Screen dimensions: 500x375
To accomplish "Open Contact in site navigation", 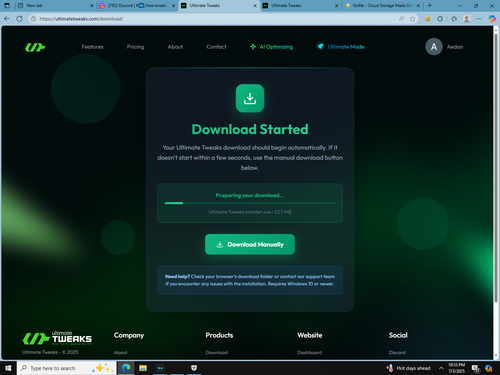I will [216, 47].
